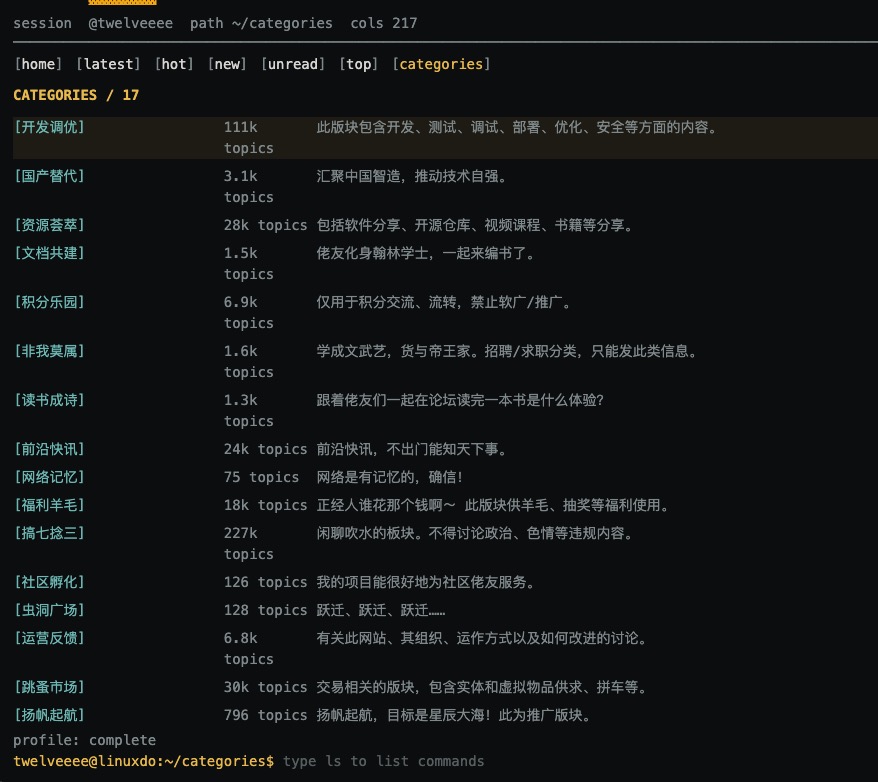Click the 前沿快讯，不出门能知天下事 description
Screen dimensions: 878x782
coord(412,449)
